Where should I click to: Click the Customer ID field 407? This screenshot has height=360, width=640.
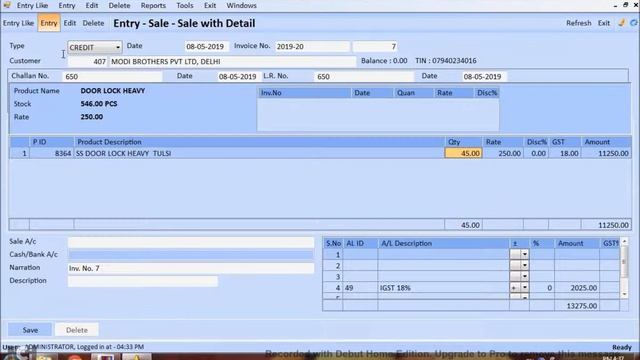[x=87, y=62]
